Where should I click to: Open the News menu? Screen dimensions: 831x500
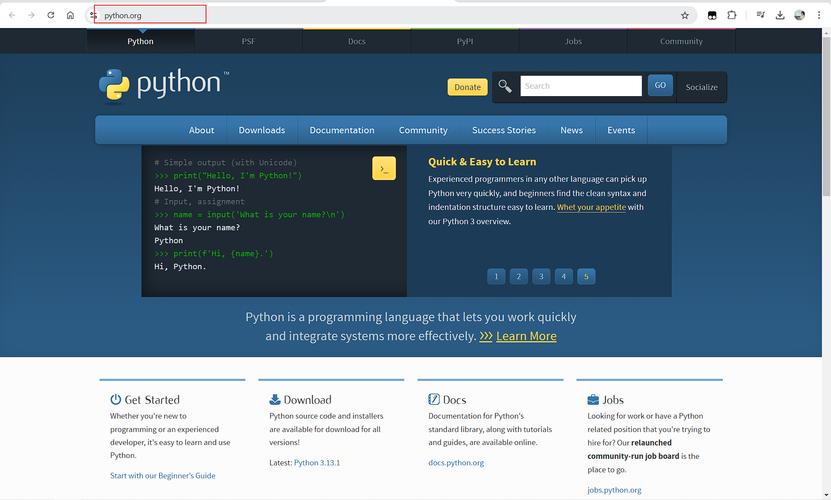571,130
